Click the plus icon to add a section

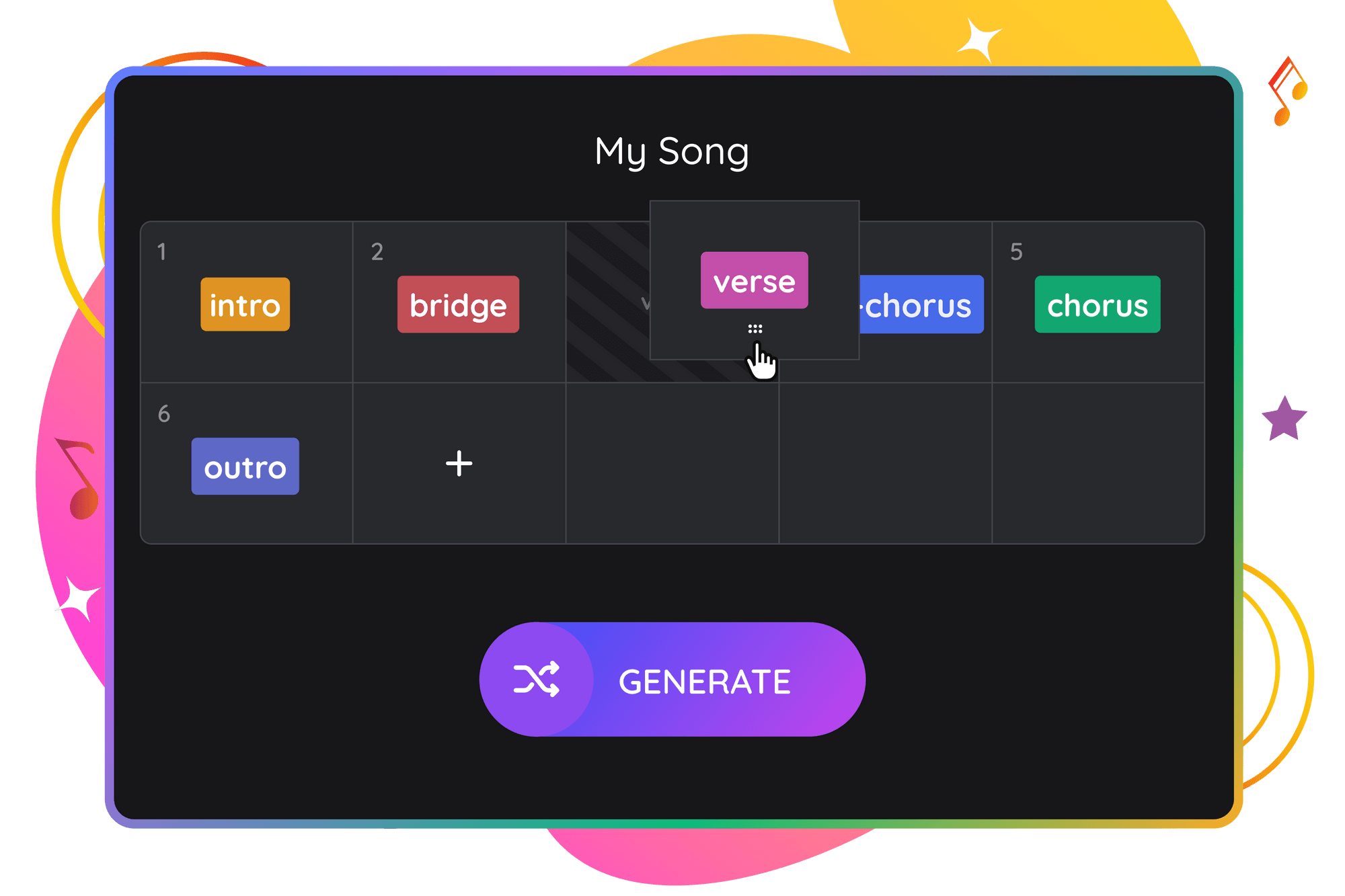pos(458,462)
